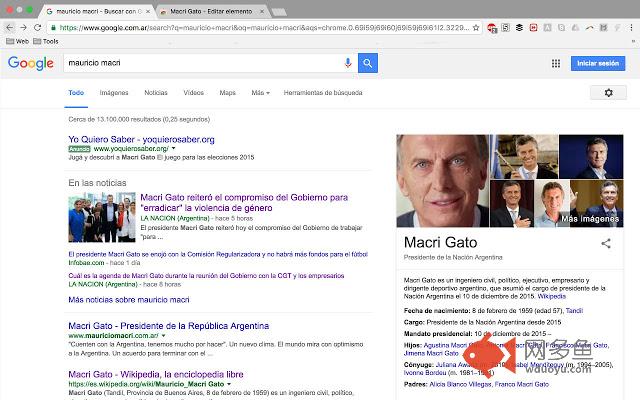Bookmark this page with the star icon
The height and width of the screenshot is (400, 640).
(476, 28)
